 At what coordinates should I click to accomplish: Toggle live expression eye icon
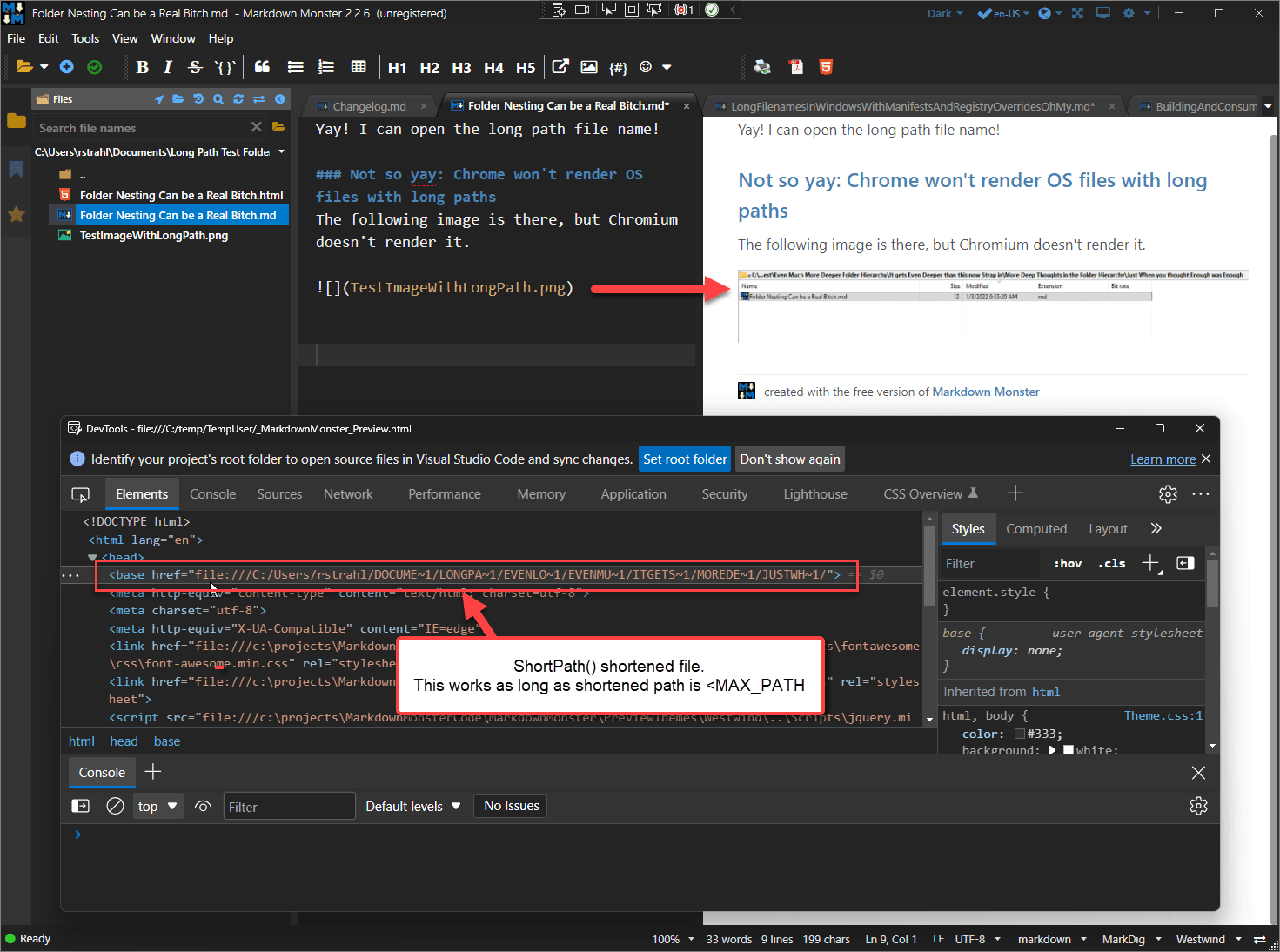pos(203,806)
